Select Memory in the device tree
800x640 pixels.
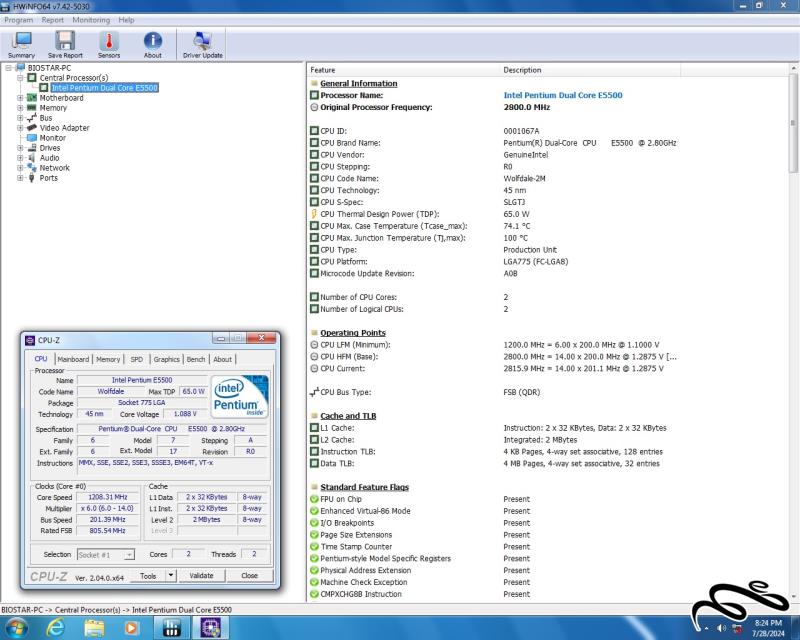point(53,108)
